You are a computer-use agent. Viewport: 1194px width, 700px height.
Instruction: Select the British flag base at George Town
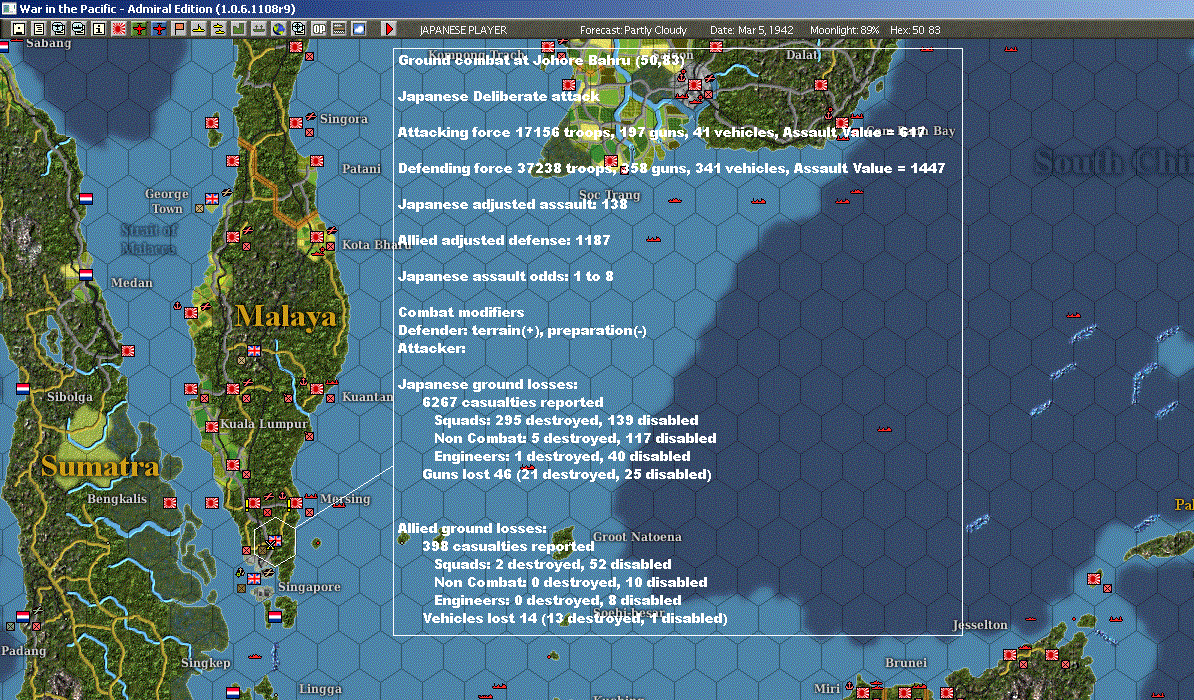[x=212, y=199]
